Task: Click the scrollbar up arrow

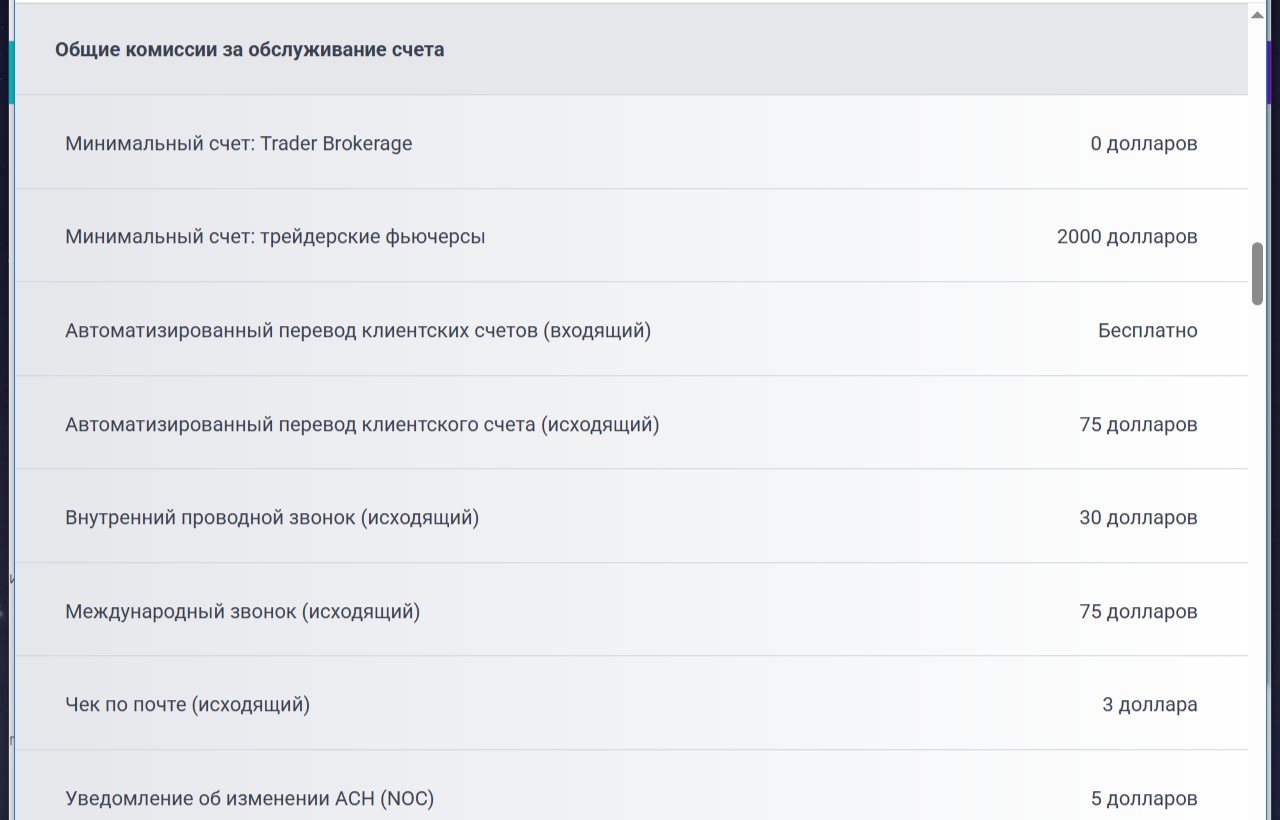Action: coord(1257,14)
